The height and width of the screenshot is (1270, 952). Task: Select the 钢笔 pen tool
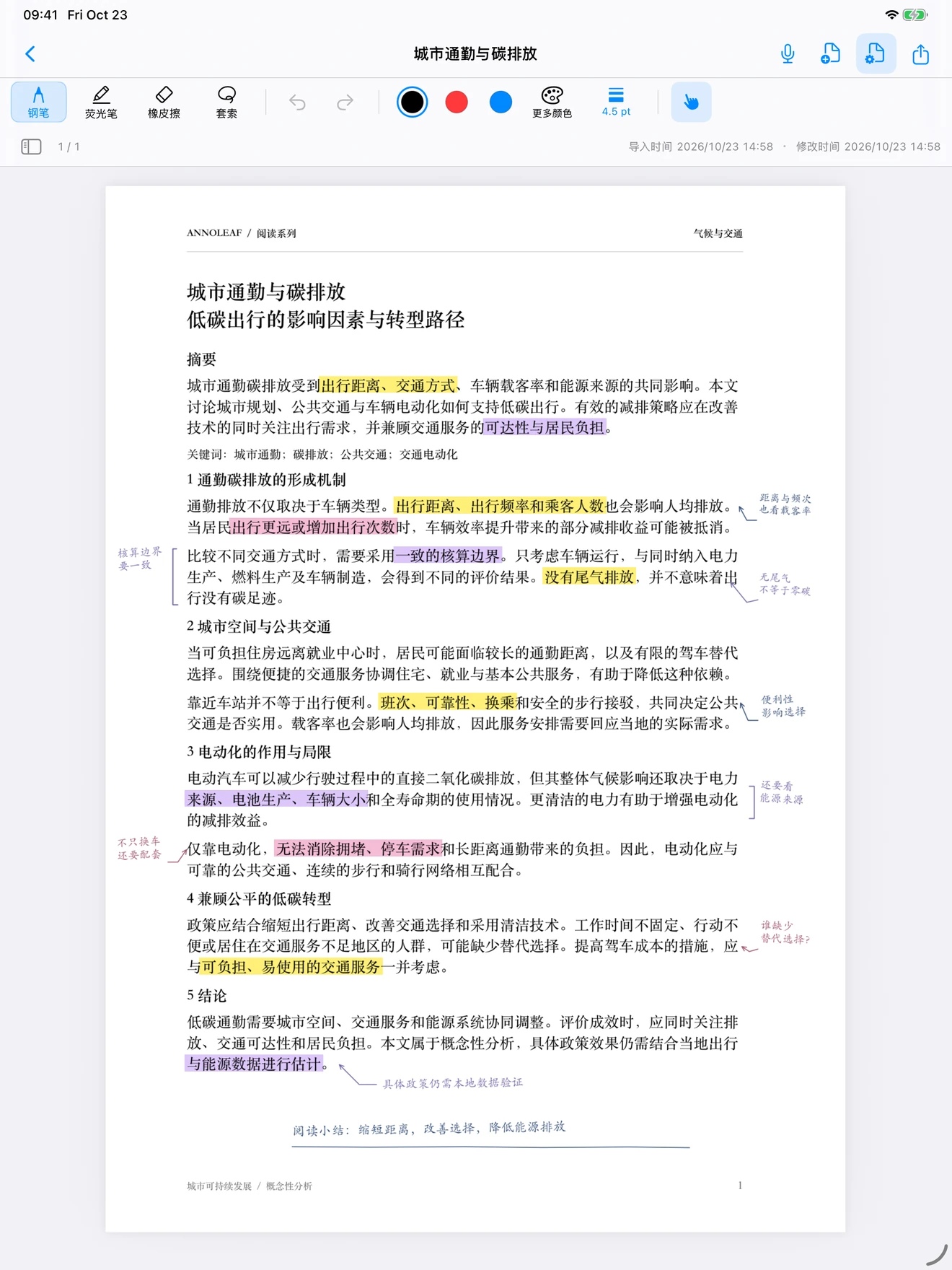point(39,102)
